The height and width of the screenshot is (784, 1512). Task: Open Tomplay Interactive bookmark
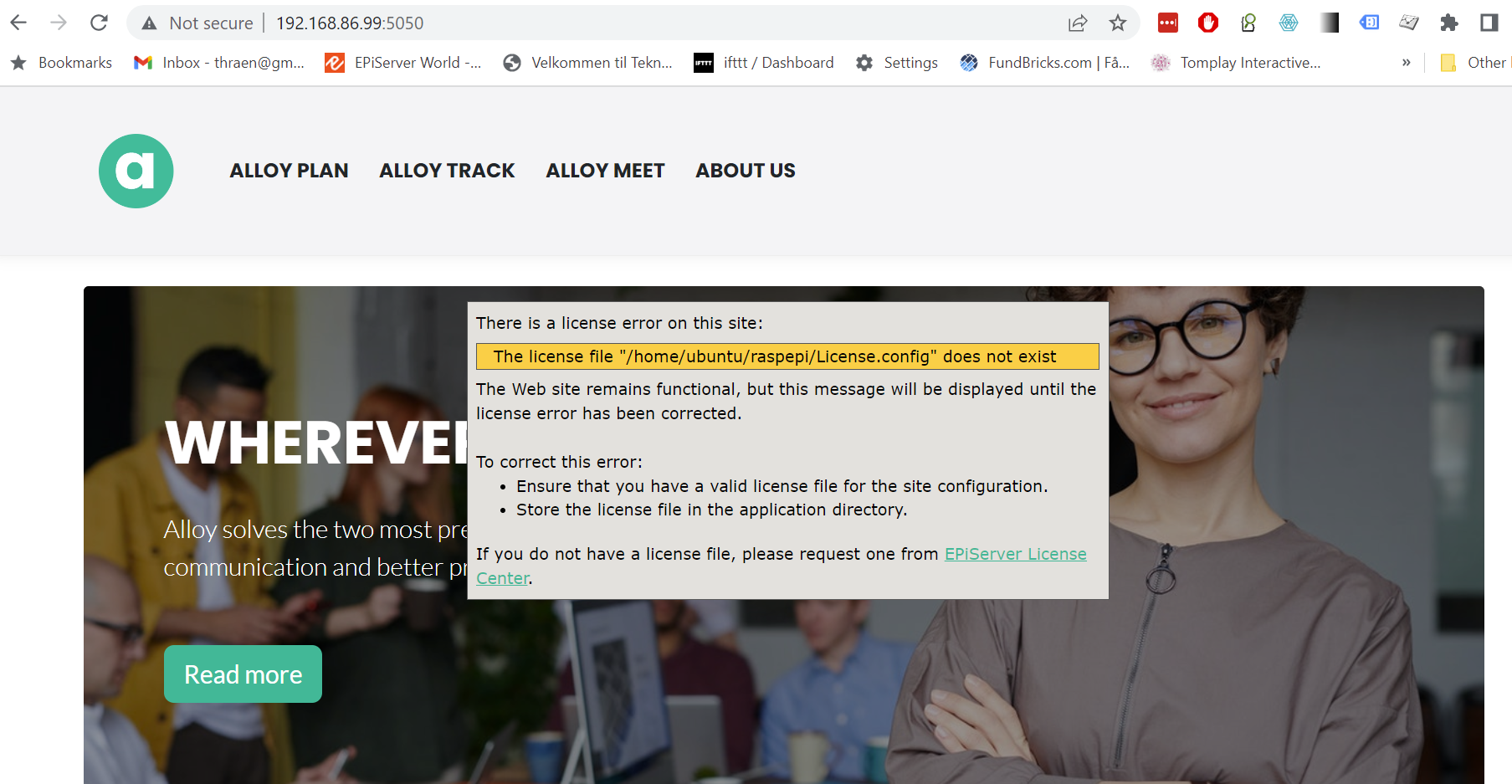pyautogui.click(x=1236, y=63)
